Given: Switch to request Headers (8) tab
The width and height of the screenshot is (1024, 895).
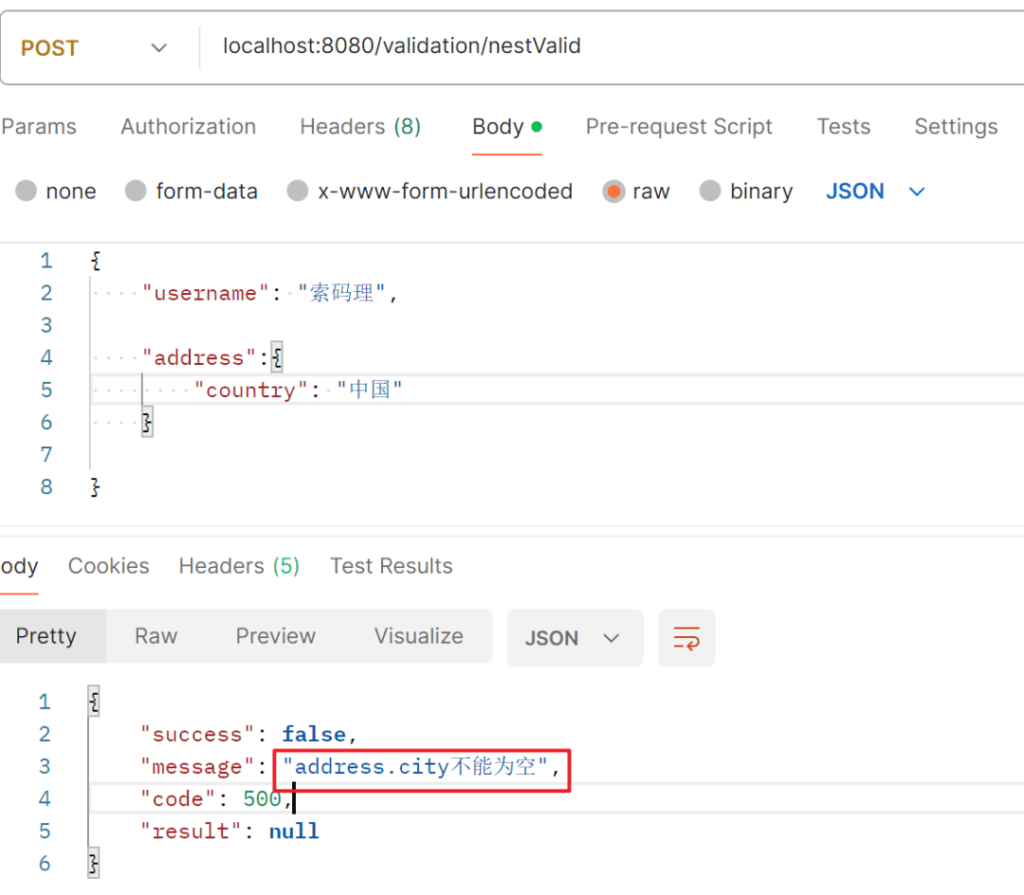Looking at the screenshot, I should [360, 127].
